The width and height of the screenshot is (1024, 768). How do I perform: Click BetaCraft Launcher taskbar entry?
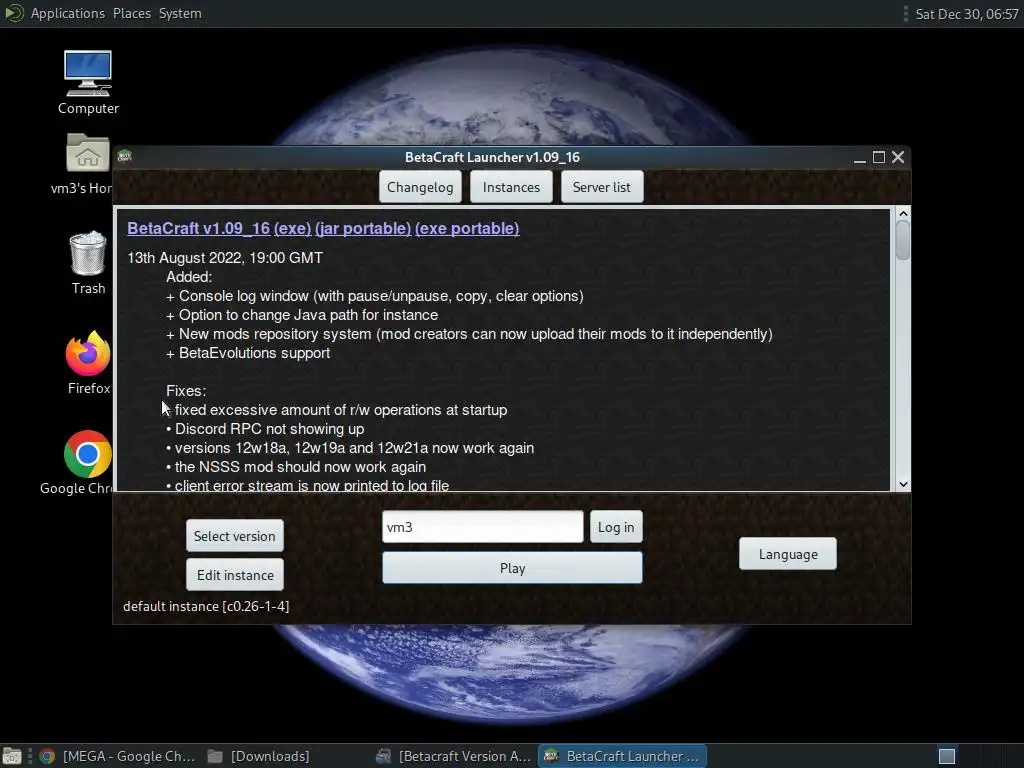tap(622, 756)
